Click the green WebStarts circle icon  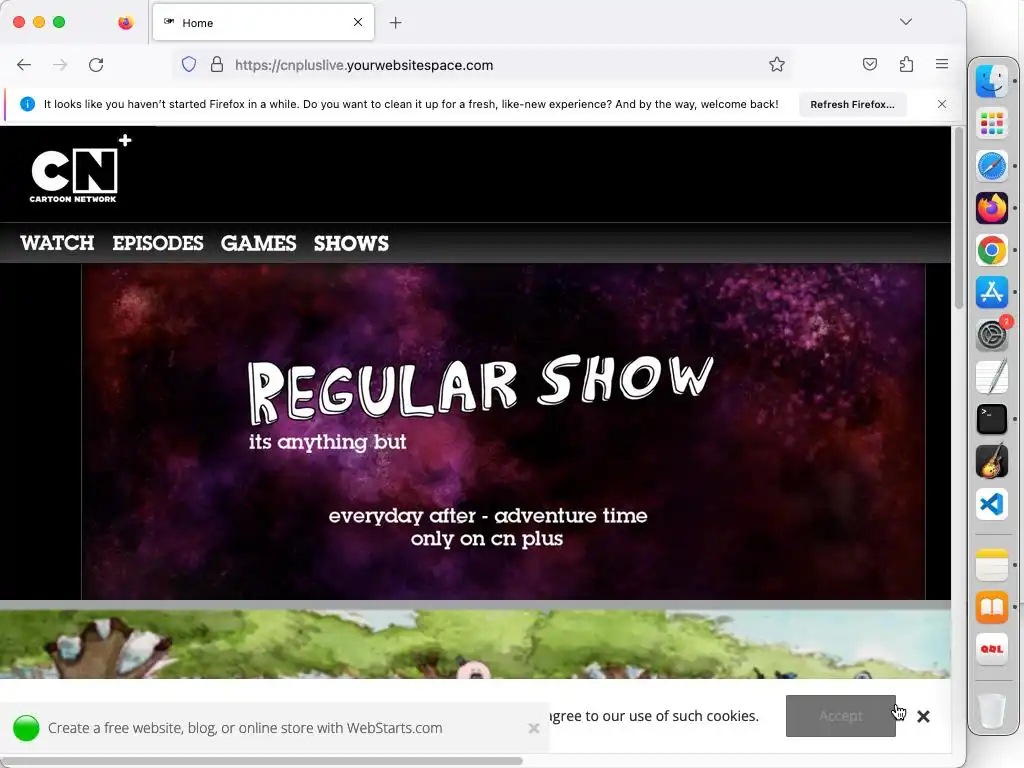pos(26,728)
